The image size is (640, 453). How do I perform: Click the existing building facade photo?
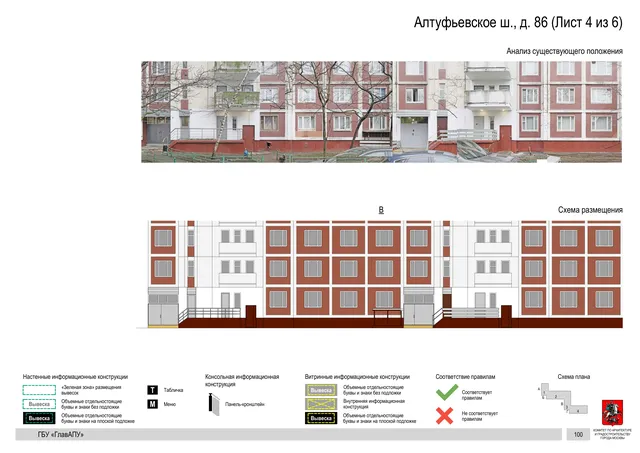381,112
